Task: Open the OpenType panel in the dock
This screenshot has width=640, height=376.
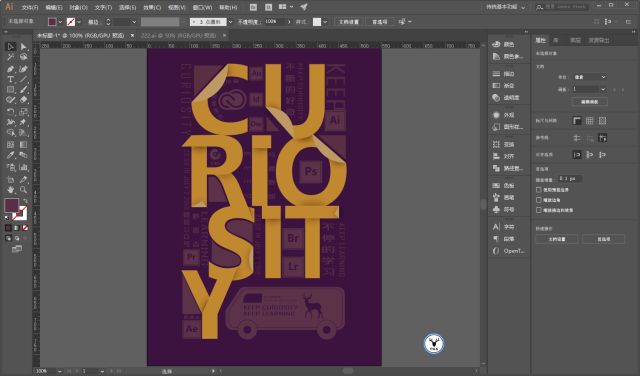Action: (508, 251)
